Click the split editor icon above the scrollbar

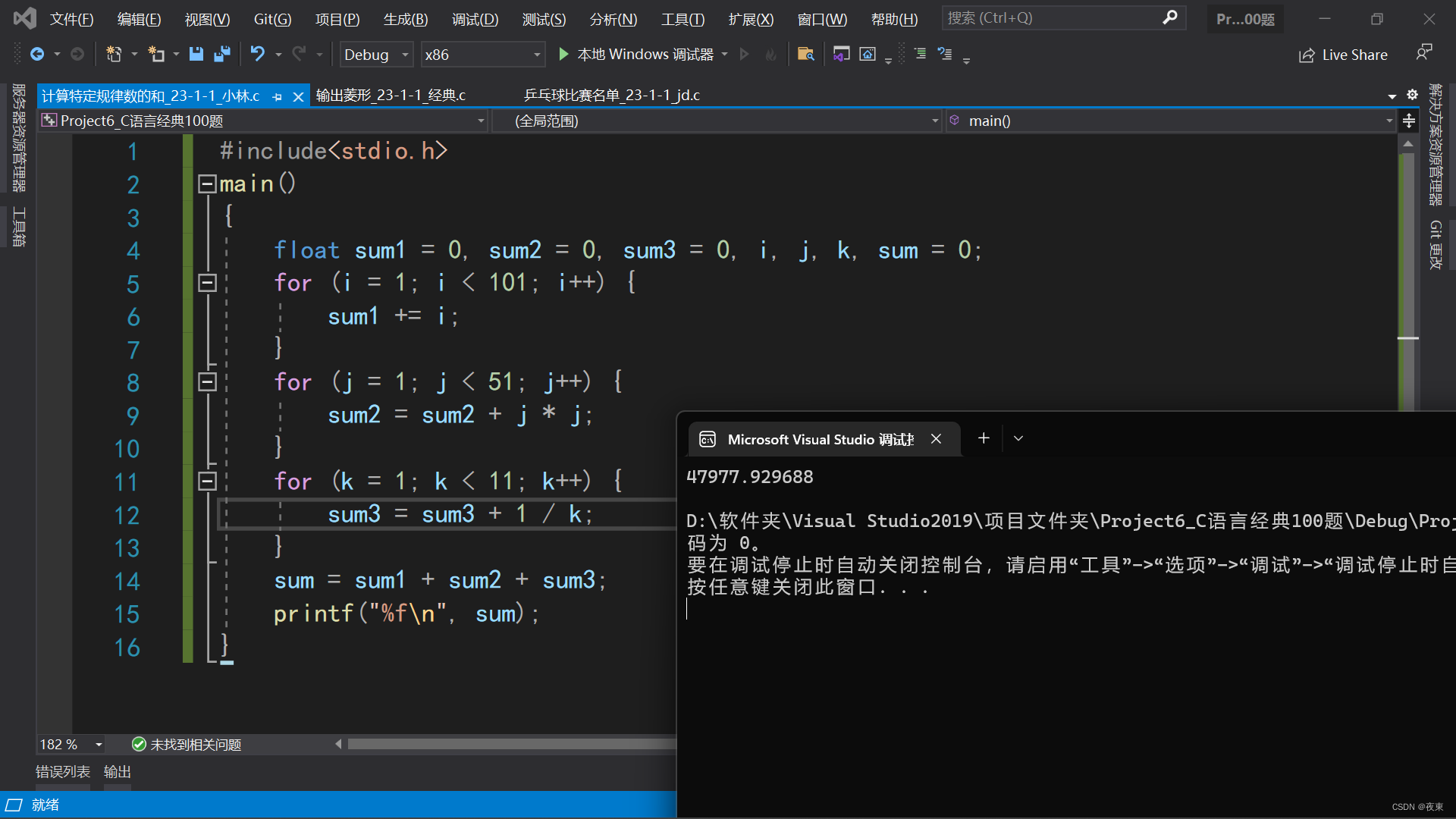point(1408,121)
